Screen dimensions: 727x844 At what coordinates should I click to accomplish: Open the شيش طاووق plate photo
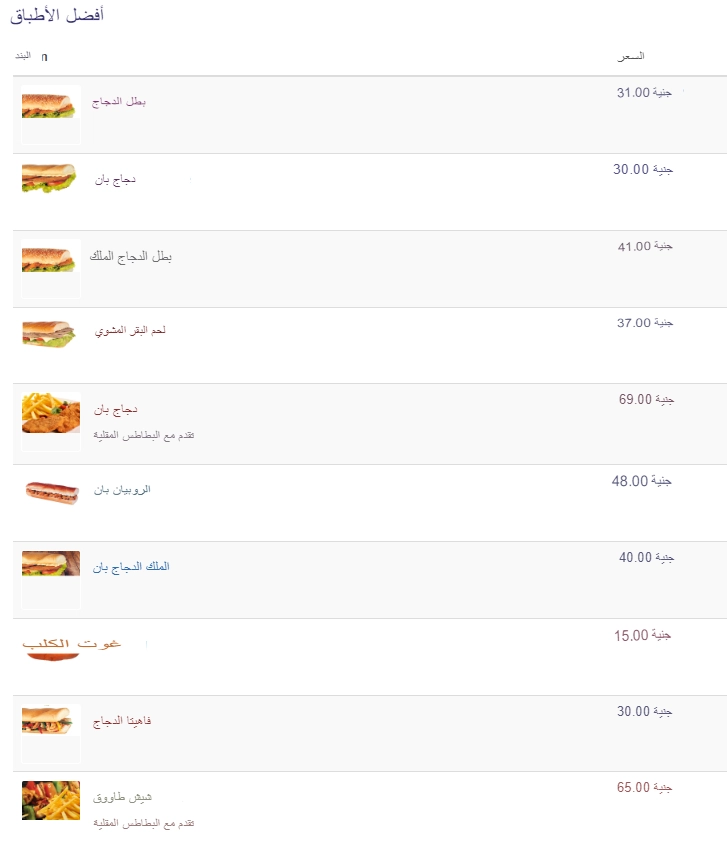tap(51, 800)
